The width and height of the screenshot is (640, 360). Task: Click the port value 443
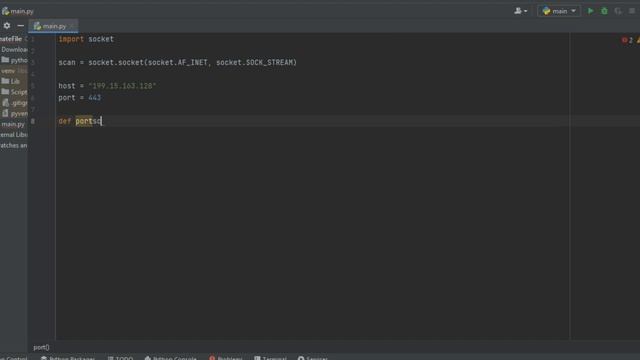coord(94,98)
